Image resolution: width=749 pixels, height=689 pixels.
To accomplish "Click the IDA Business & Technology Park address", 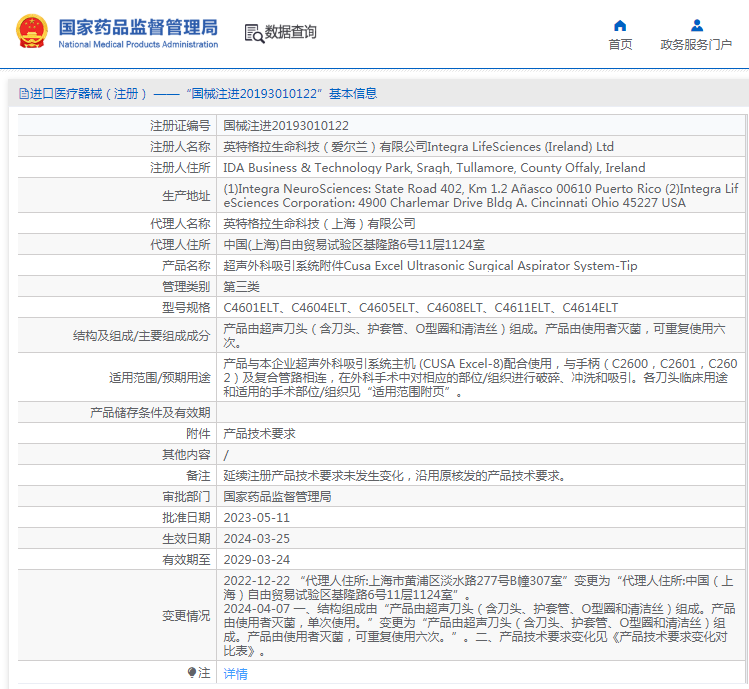I will click(434, 168).
